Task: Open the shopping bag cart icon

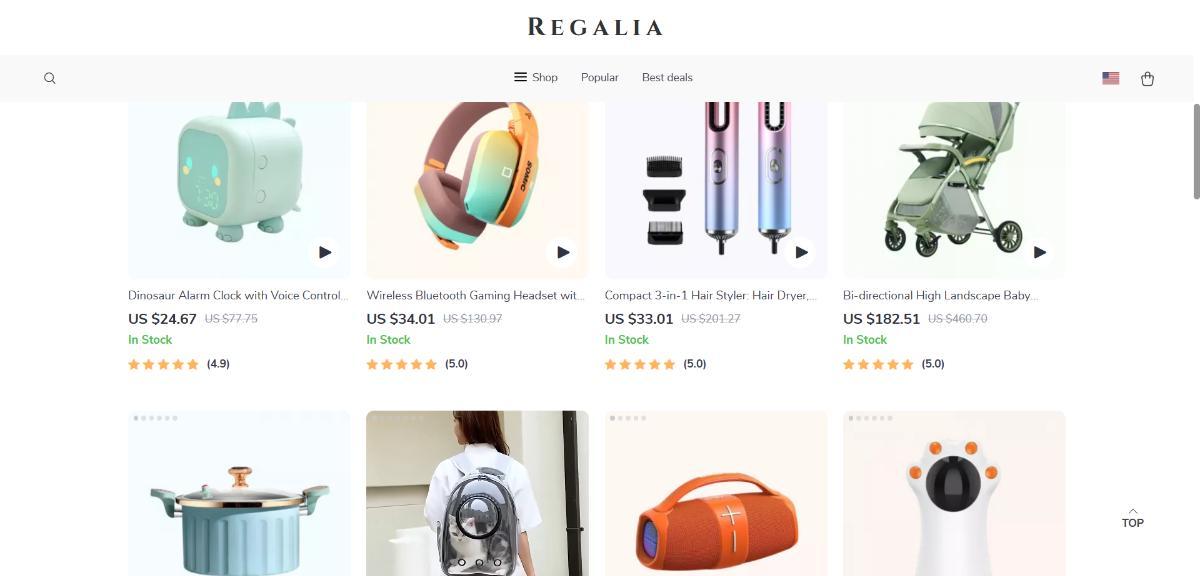Action: click(x=1147, y=78)
